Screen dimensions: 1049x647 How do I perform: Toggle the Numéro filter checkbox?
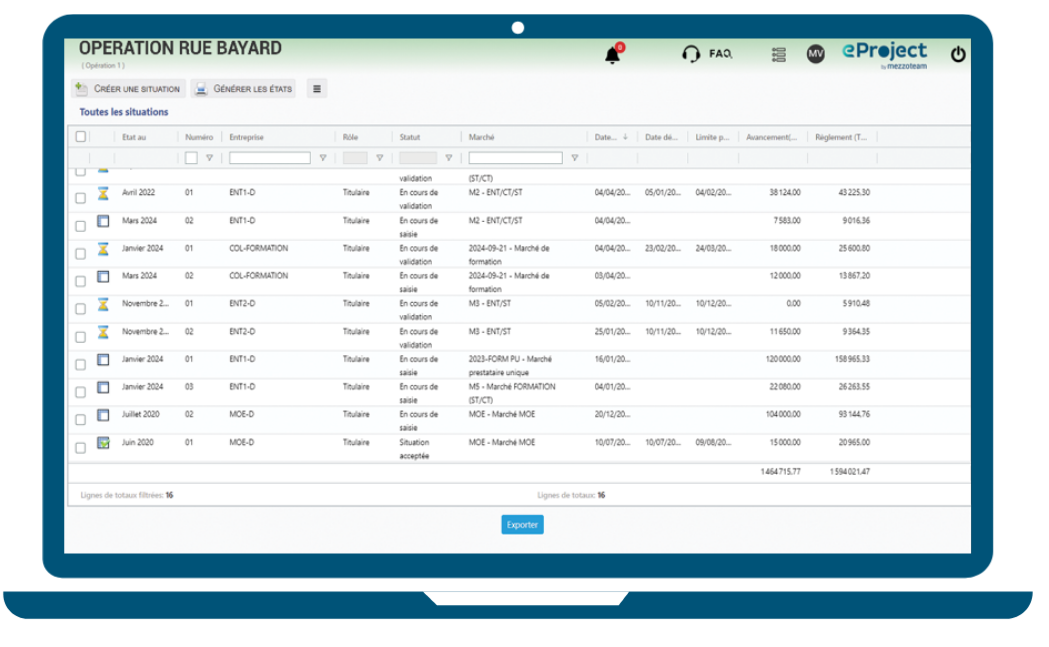tap(191, 158)
